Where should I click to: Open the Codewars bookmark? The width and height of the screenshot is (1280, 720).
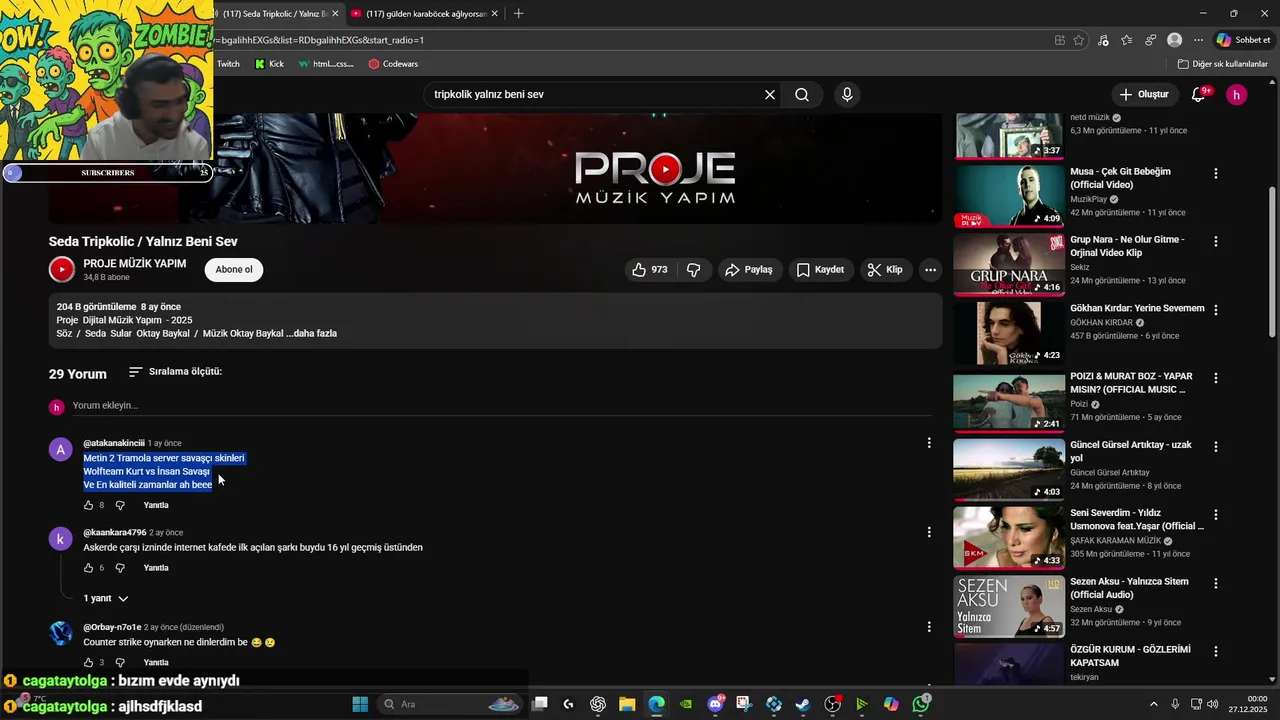coord(393,64)
